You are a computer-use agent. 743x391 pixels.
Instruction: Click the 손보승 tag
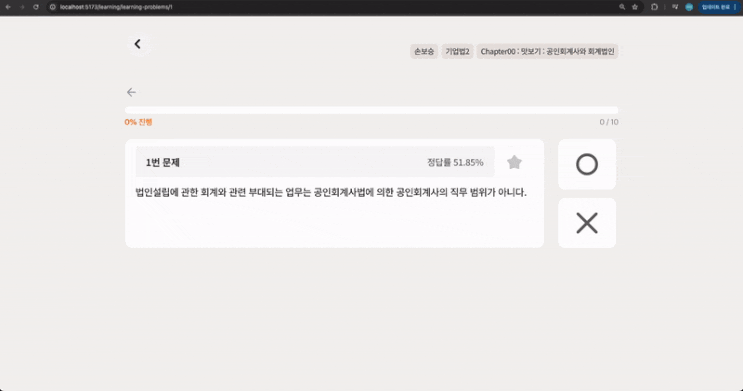[x=424, y=51]
